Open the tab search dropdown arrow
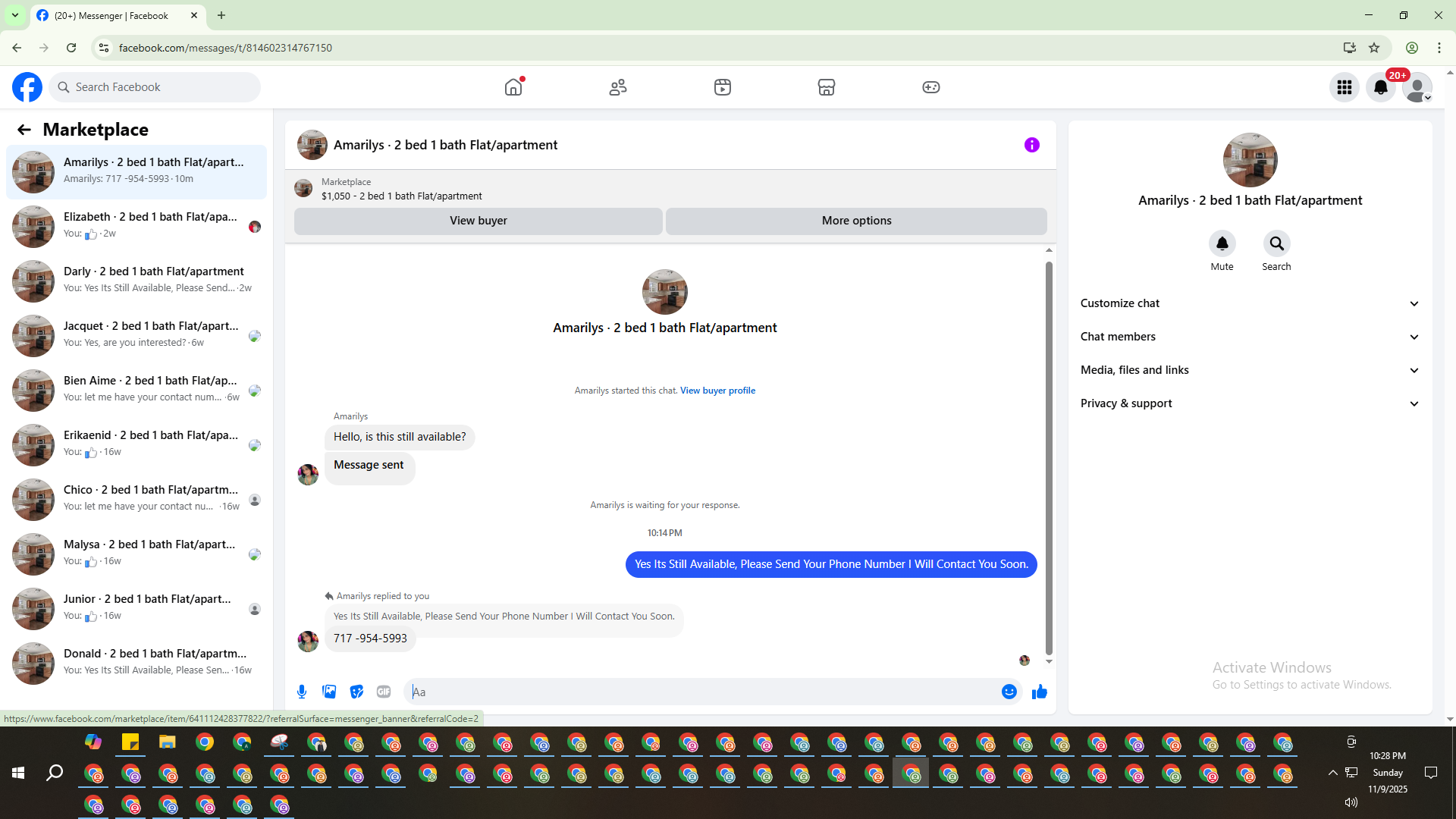The height and width of the screenshot is (819, 1456). pos(15,15)
